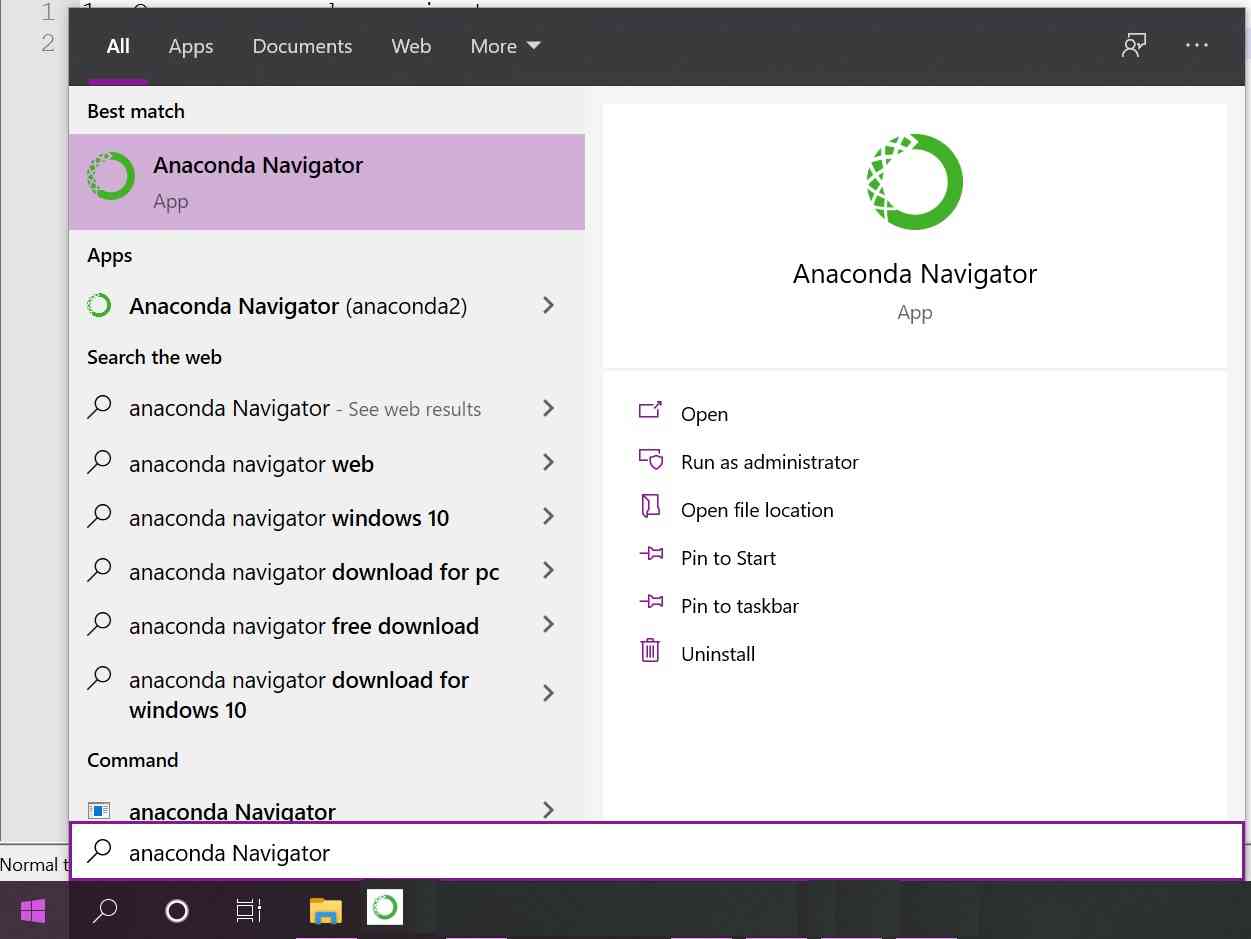Image resolution: width=1251 pixels, height=939 pixels.
Task: Pin Anaconda Navigator to taskbar
Action: tap(740, 606)
